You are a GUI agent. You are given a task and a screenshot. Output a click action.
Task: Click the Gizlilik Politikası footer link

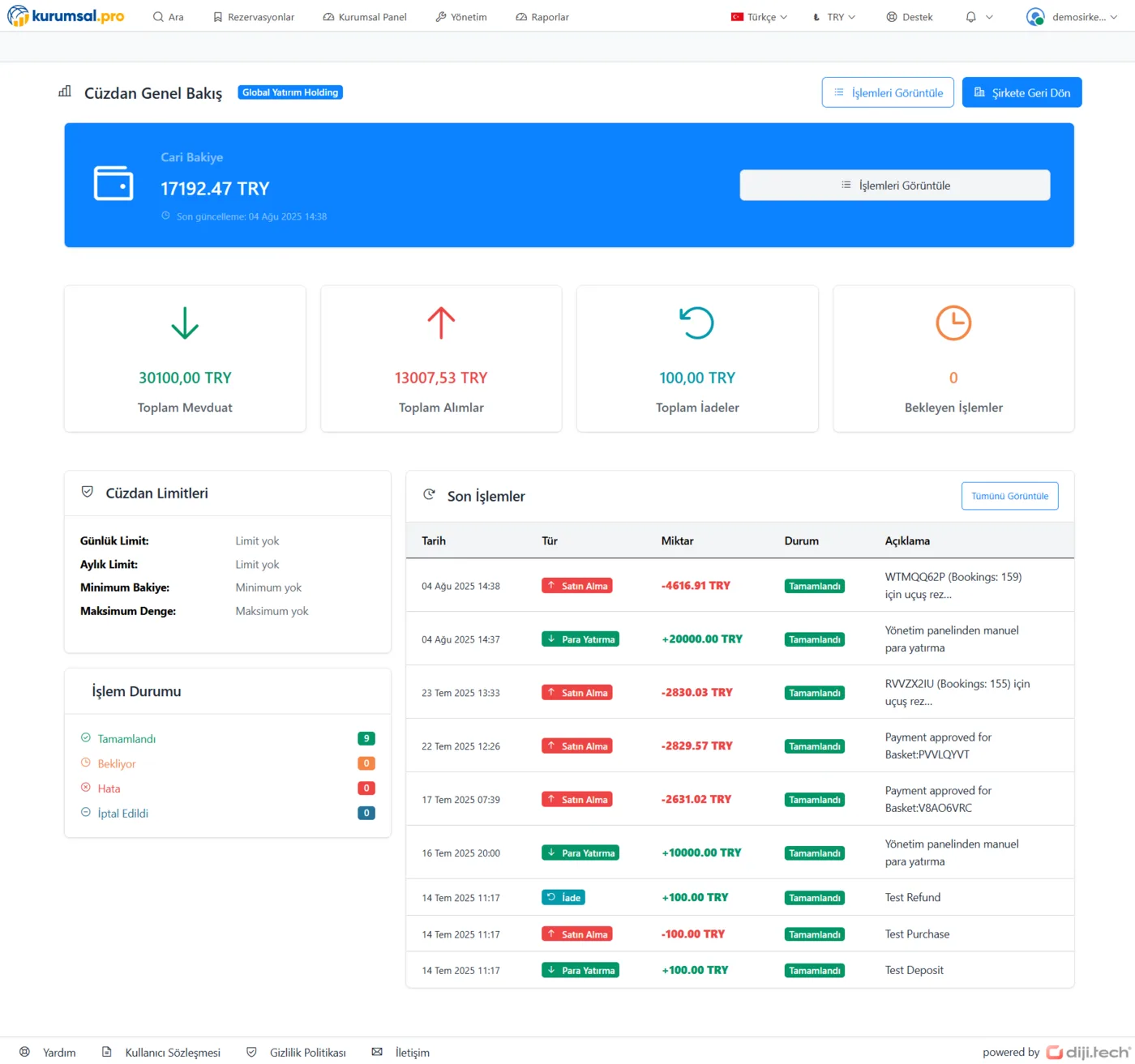[x=307, y=1052]
